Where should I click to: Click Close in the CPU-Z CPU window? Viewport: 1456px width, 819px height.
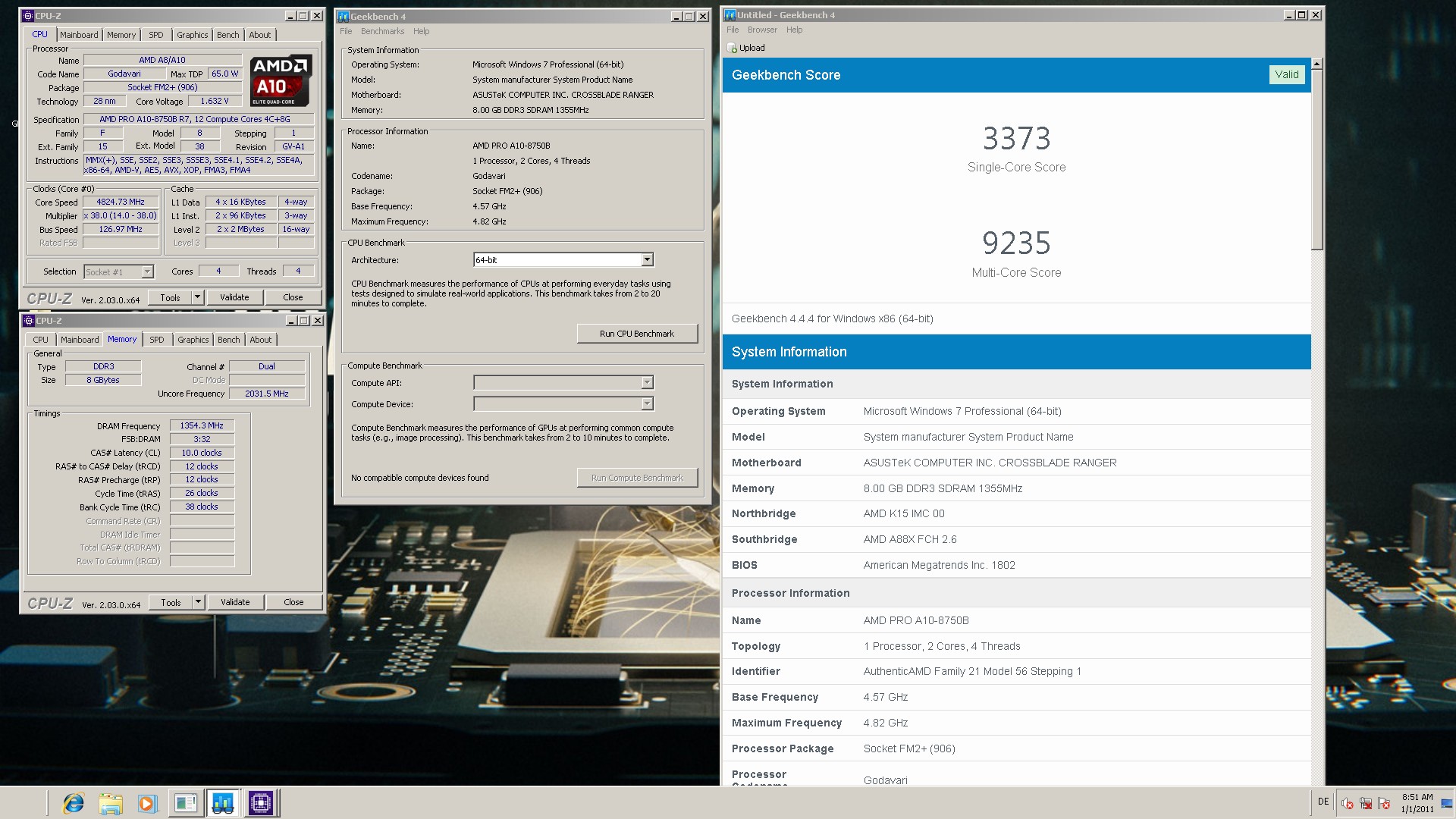[293, 297]
